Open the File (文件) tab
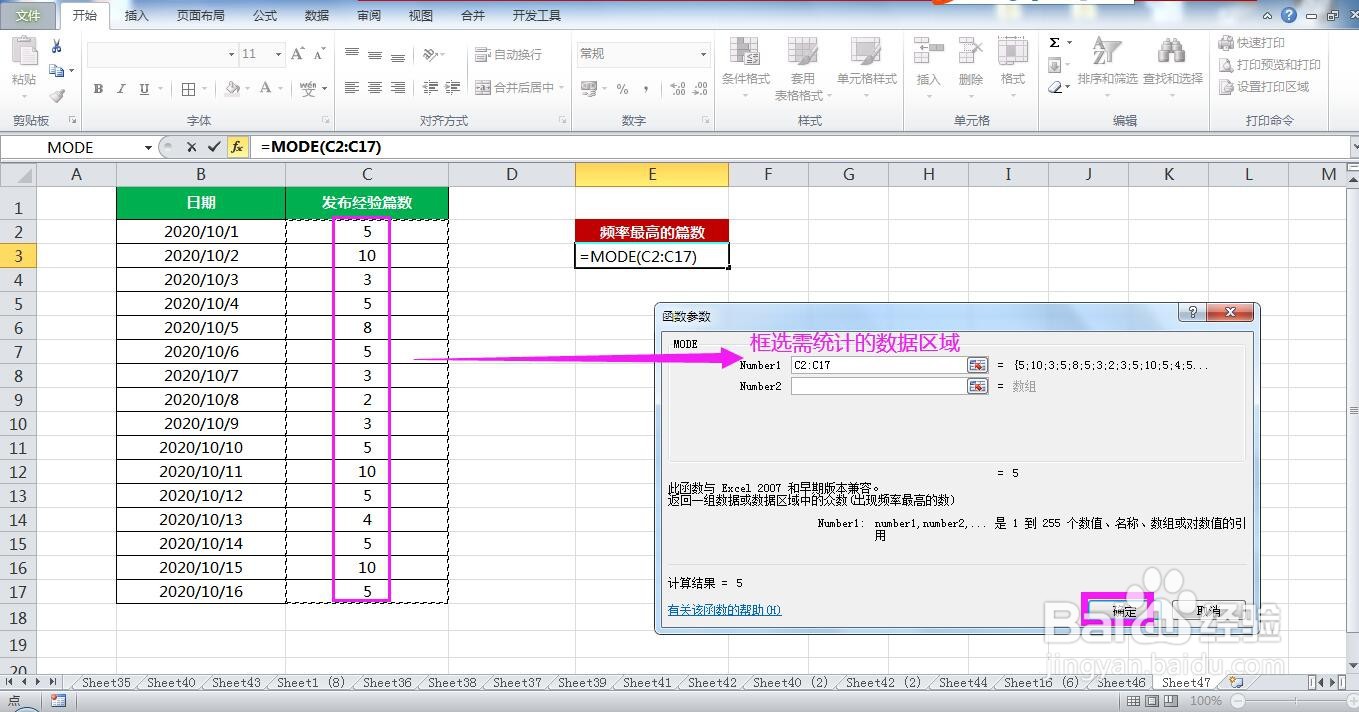 (x=28, y=16)
